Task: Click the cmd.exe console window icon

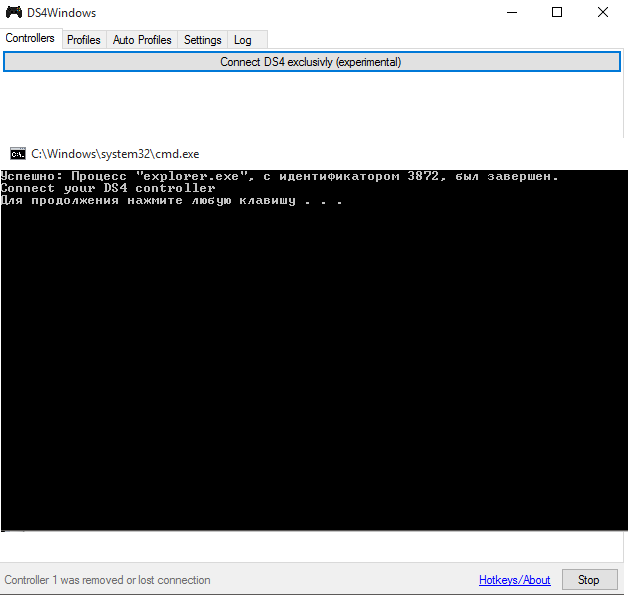Action: click(x=18, y=154)
